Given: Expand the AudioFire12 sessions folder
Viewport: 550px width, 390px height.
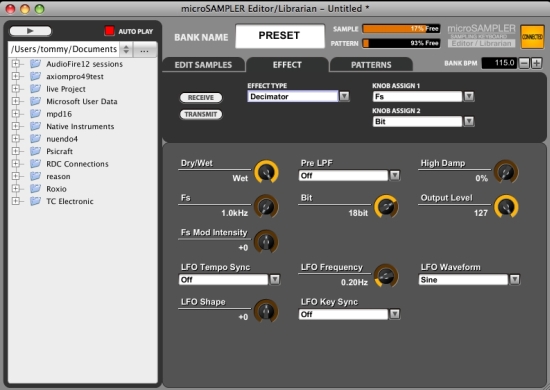Looking at the screenshot, I should coord(15,64).
